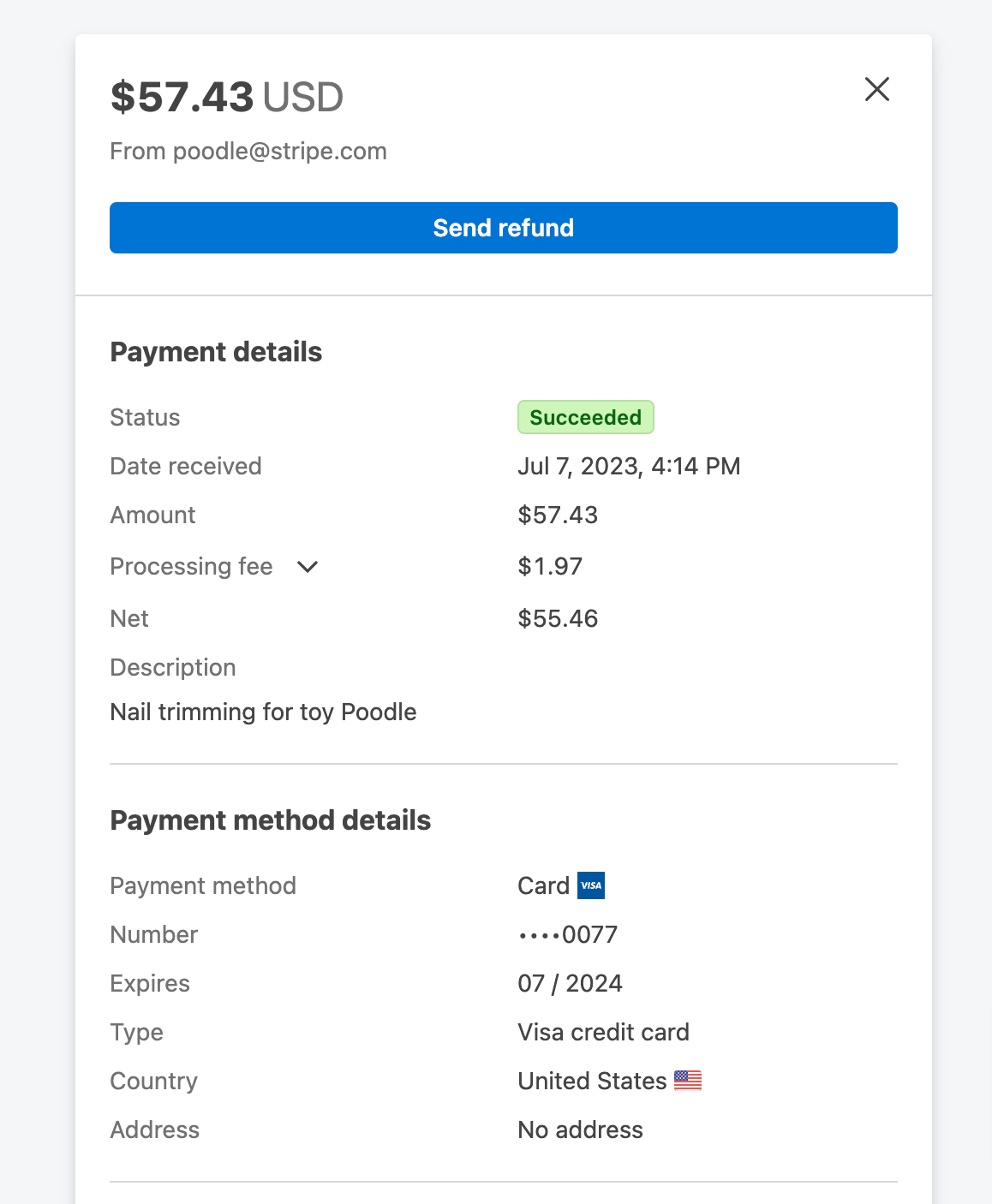The height and width of the screenshot is (1204, 992).
Task: Click the Payment details heading
Action: (216, 352)
